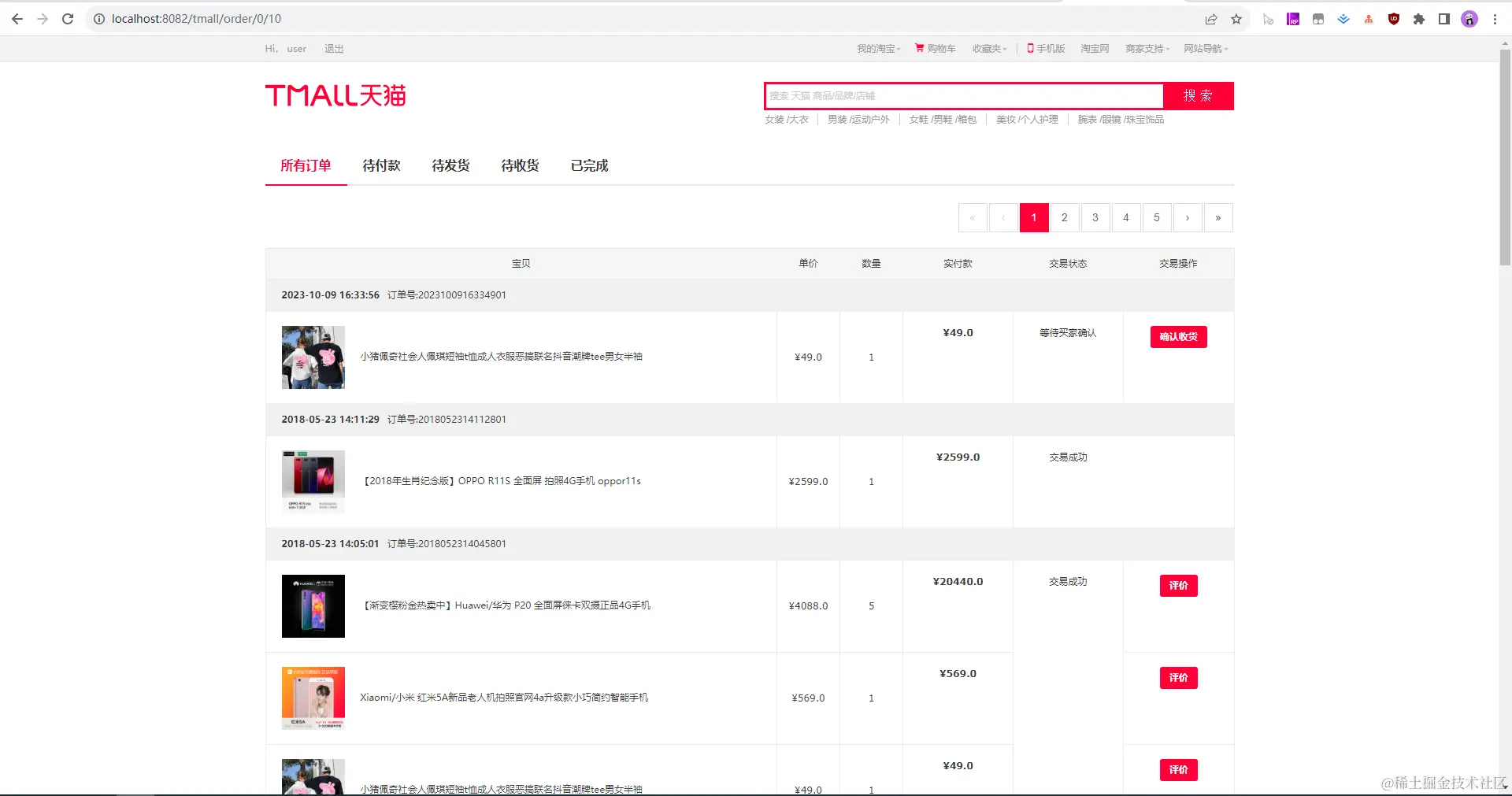The image size is (1512, 796).
Task: Click the 交易状态 column header
Action: pyautogui.click(x=1068, y=264)
